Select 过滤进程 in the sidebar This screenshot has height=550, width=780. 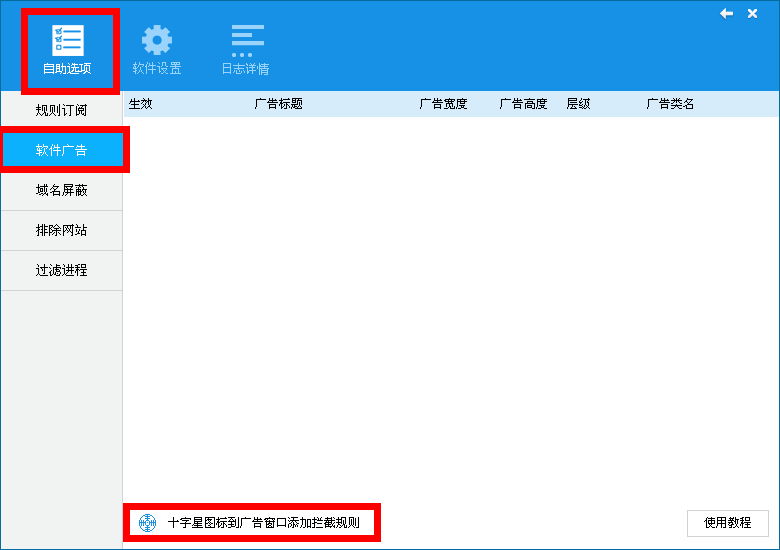coord(62,270)
